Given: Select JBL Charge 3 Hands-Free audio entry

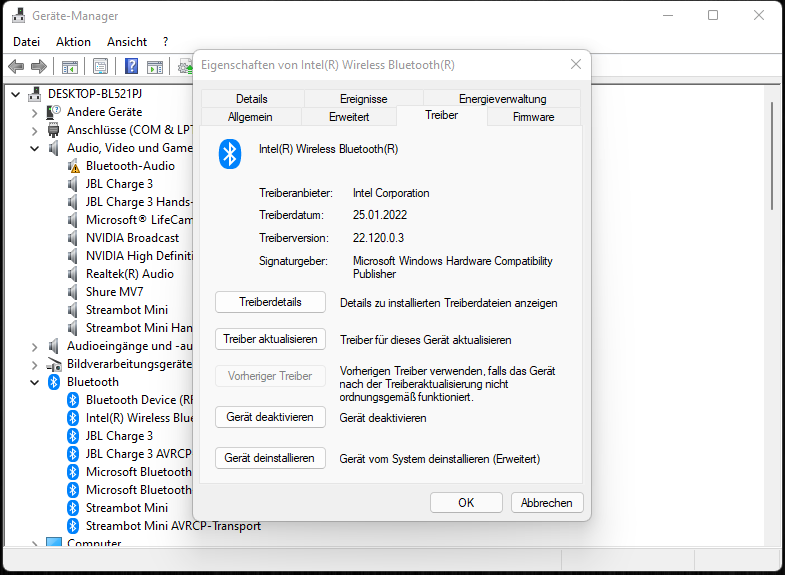Looking at the screenshot, I should pyautogui.click(x=139, y=202).
